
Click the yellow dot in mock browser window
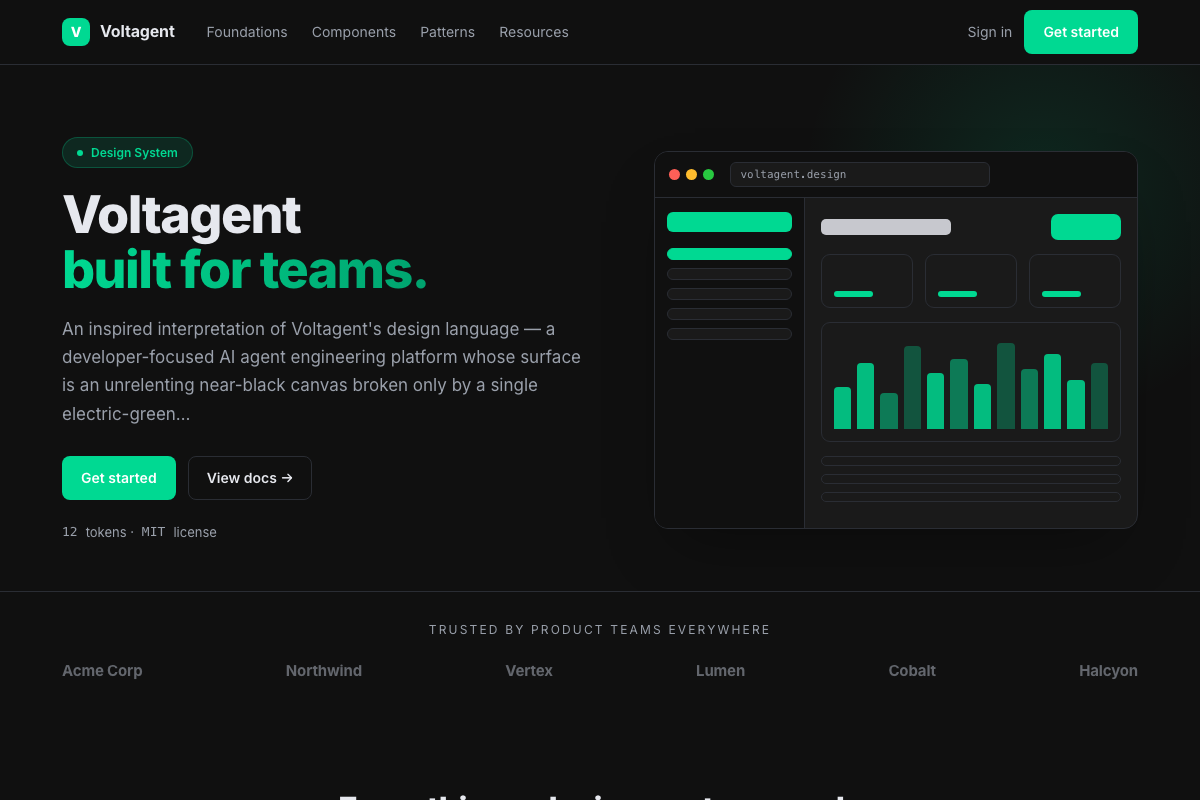(x=692, y=175)
